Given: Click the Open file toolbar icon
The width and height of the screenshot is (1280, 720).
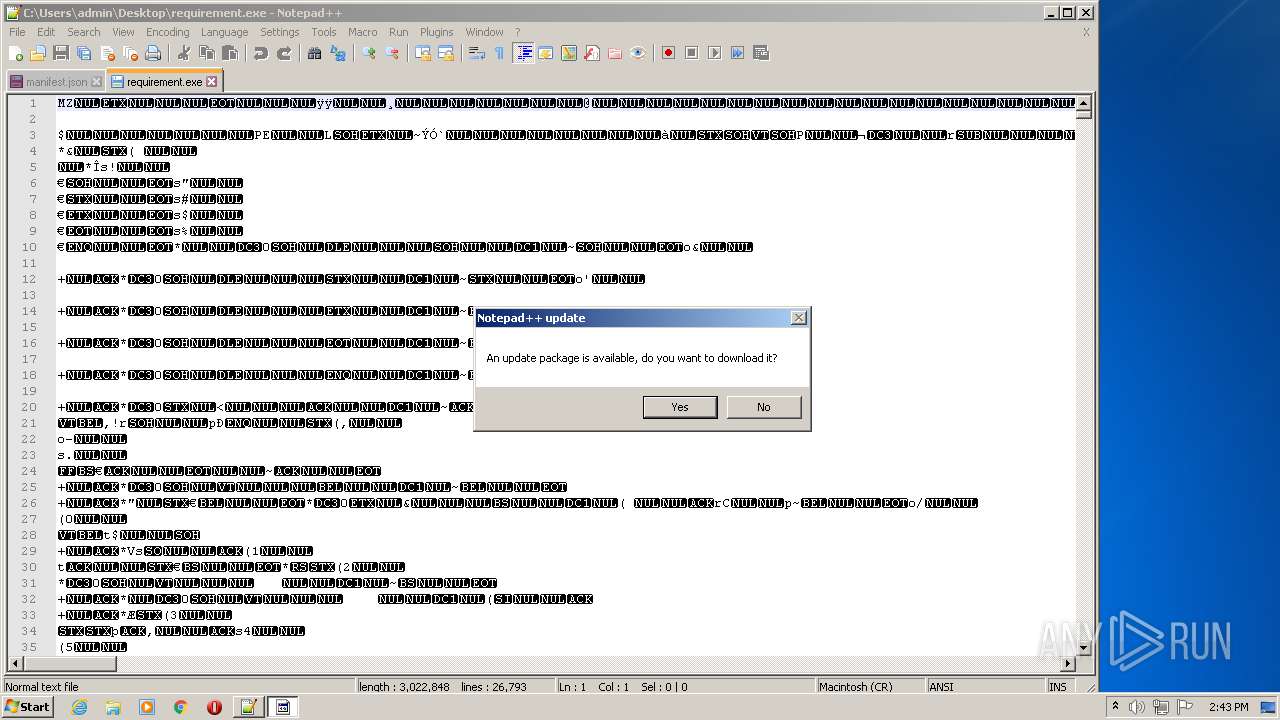Looking at the screenshot, I should pos(38,53).
